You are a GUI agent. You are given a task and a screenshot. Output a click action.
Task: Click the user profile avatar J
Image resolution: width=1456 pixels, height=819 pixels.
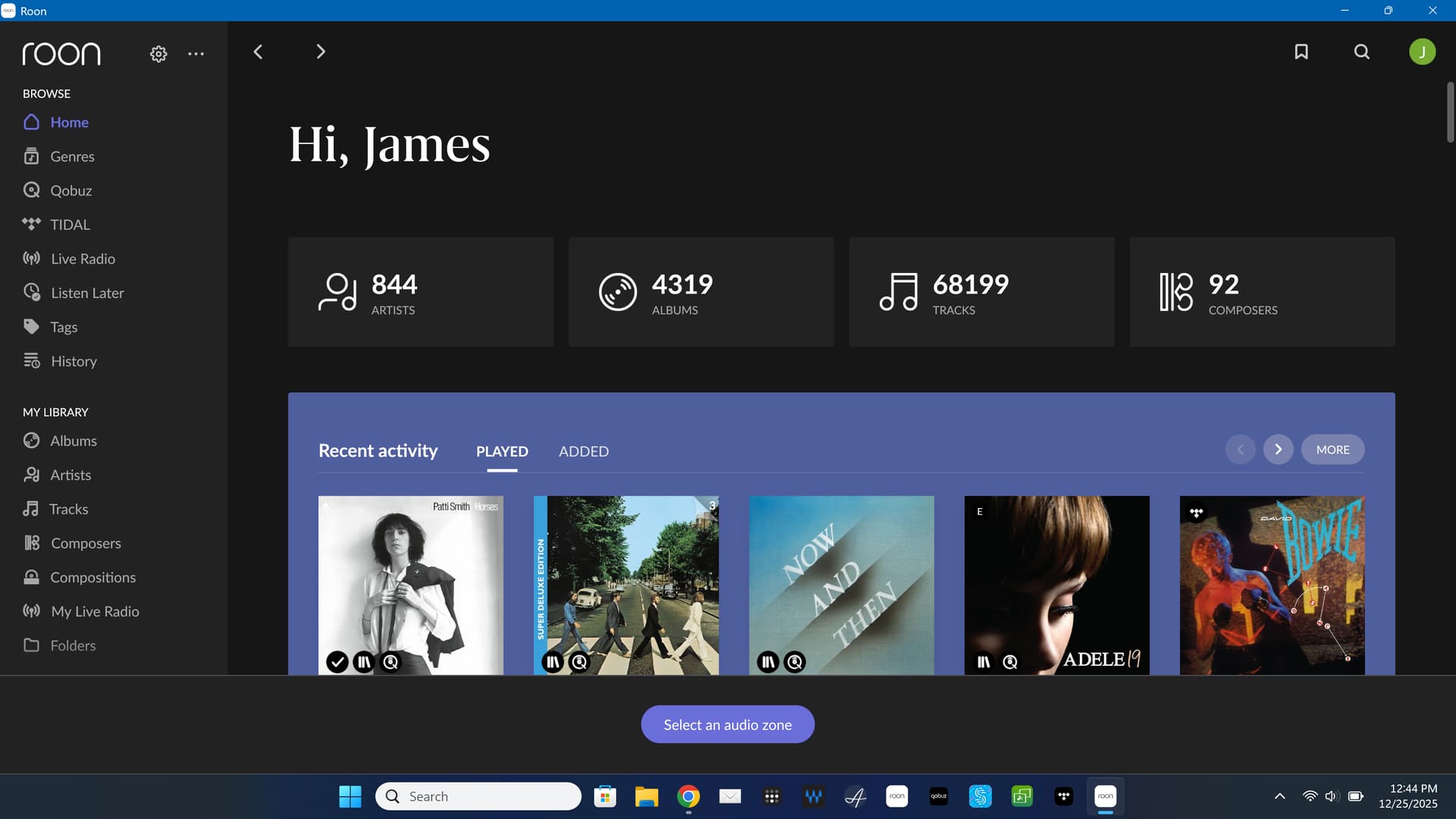pyautogui.click(x=1422, y=52)
